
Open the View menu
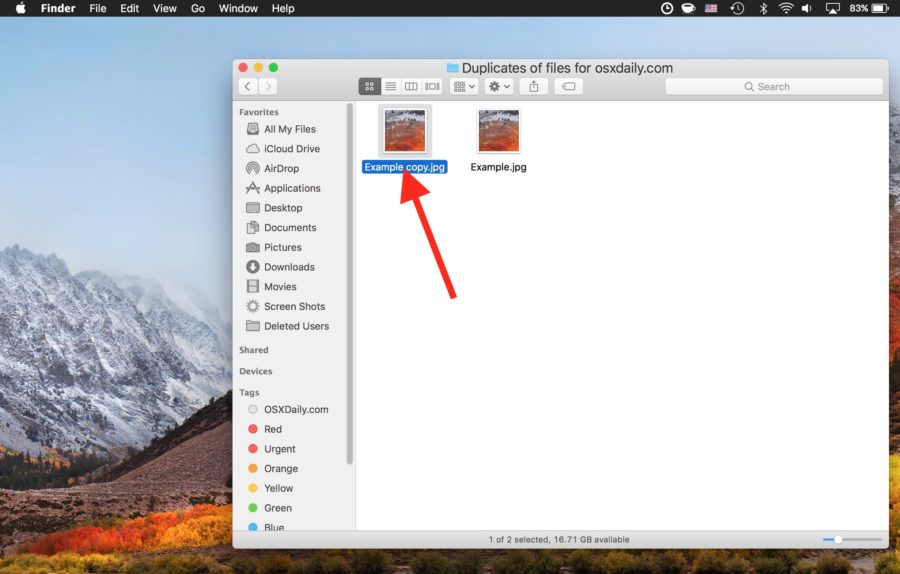[165, 8]
